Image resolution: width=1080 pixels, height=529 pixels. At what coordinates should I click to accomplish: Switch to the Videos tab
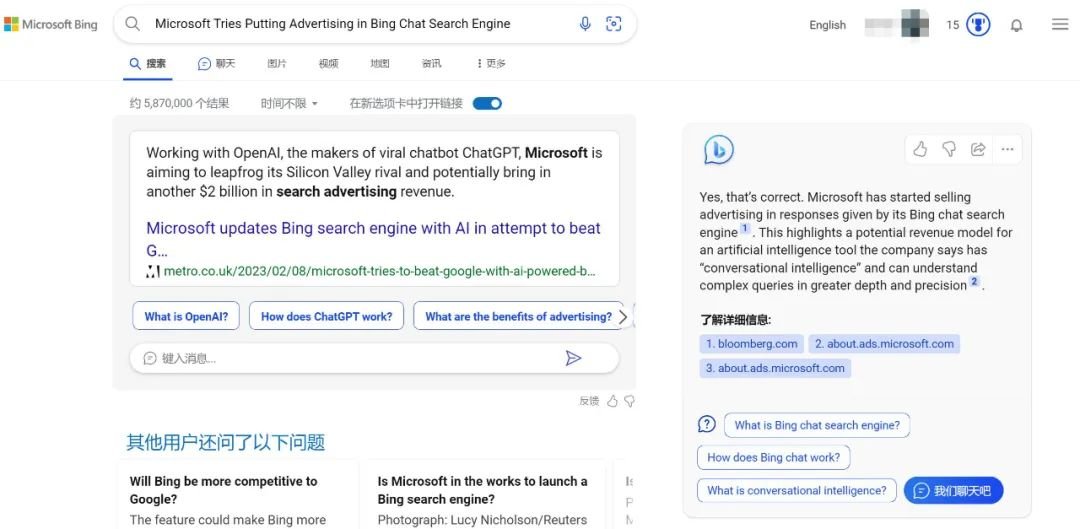(329, 63)
